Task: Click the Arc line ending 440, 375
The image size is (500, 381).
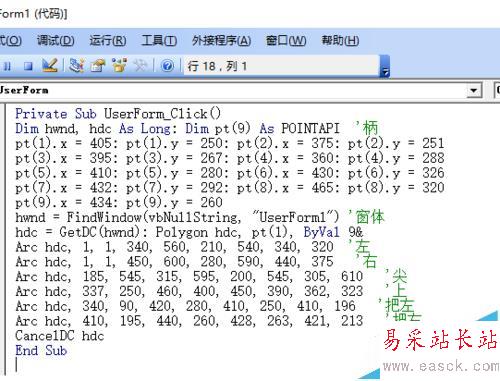Action: tap(174, 262)
